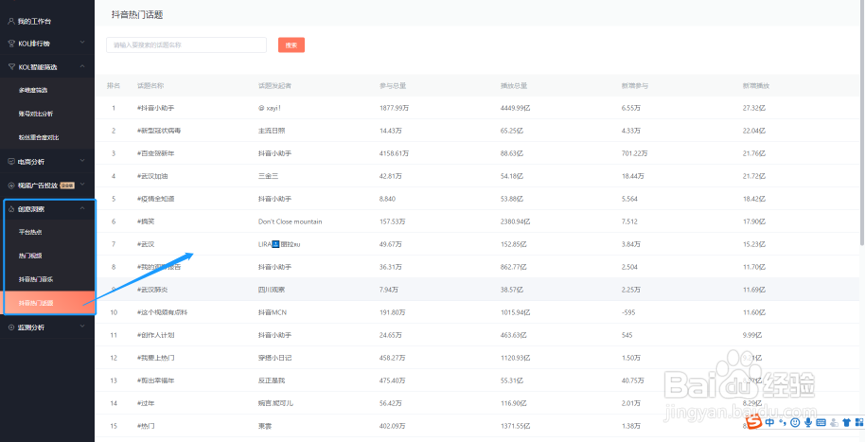This screenshot has width=865, height=442.
Task: Click the user account icon in IME bar
Action: pos(834,423)
